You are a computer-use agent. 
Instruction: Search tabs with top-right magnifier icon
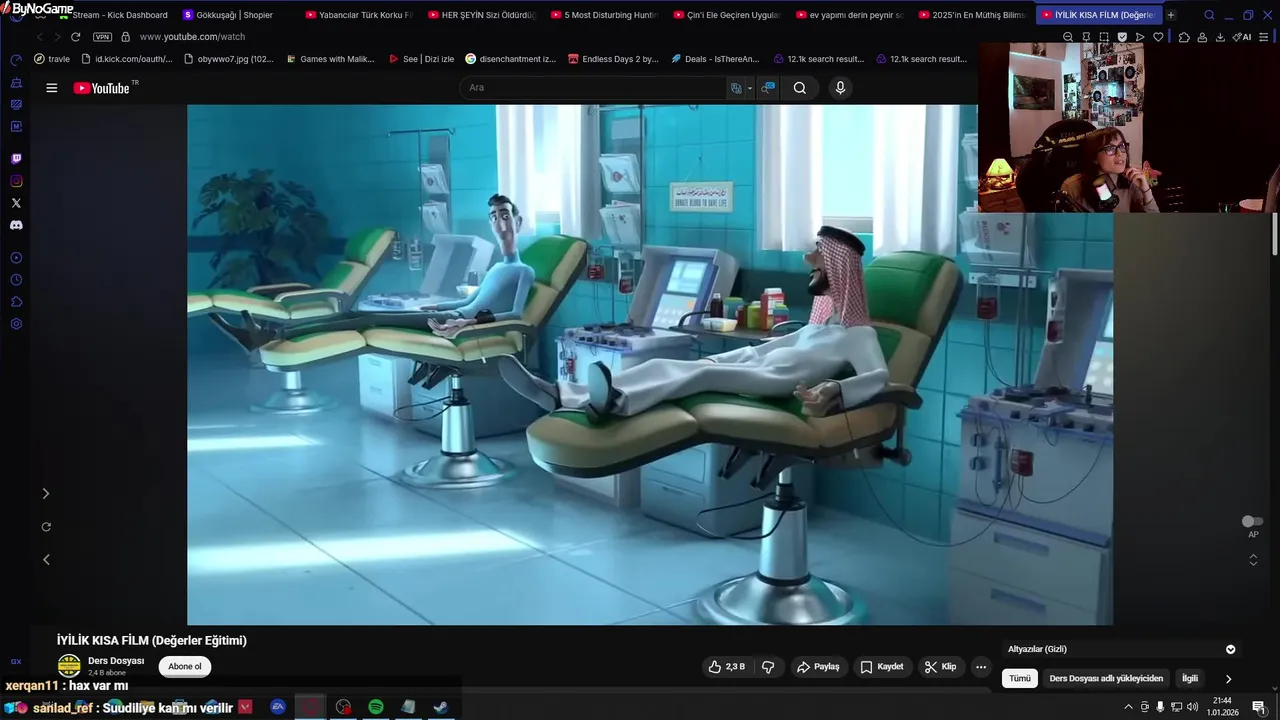pos(1209,15)
